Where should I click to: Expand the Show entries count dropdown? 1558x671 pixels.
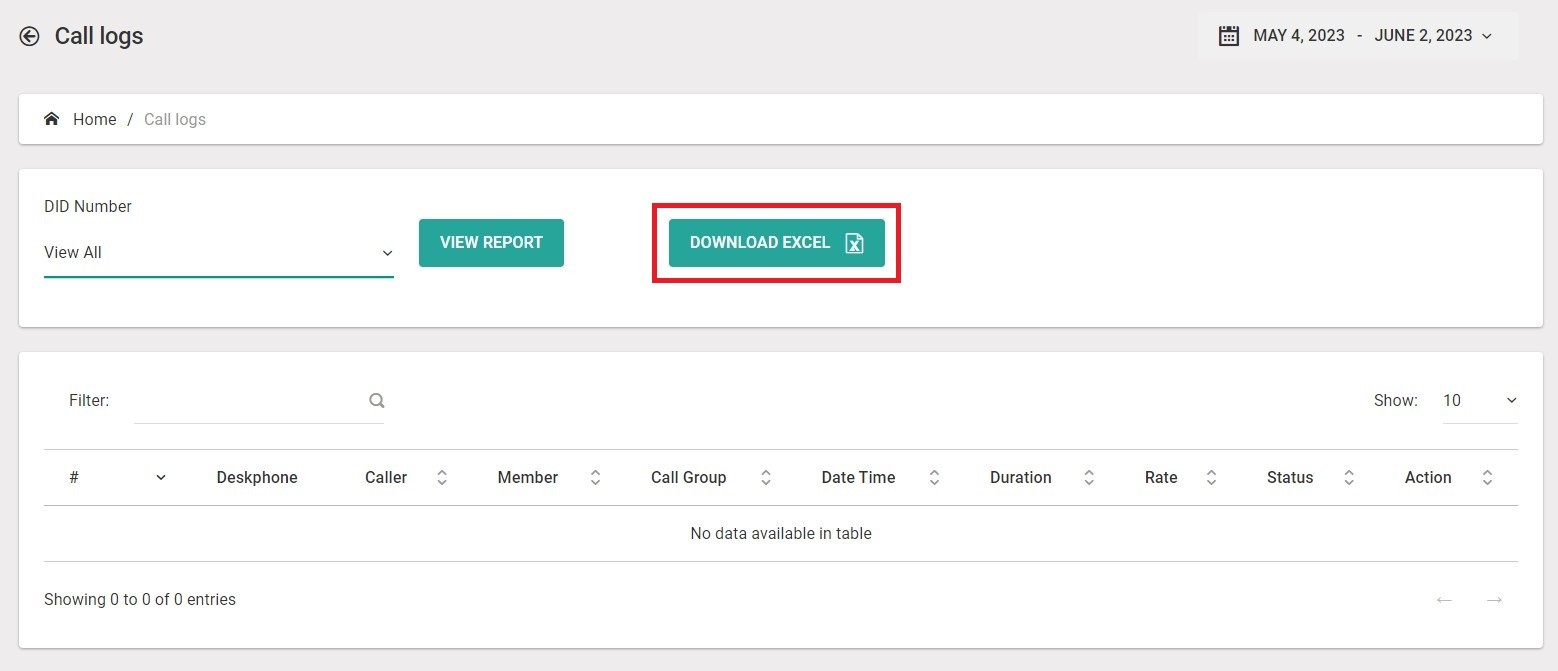tap(1479, 401)
